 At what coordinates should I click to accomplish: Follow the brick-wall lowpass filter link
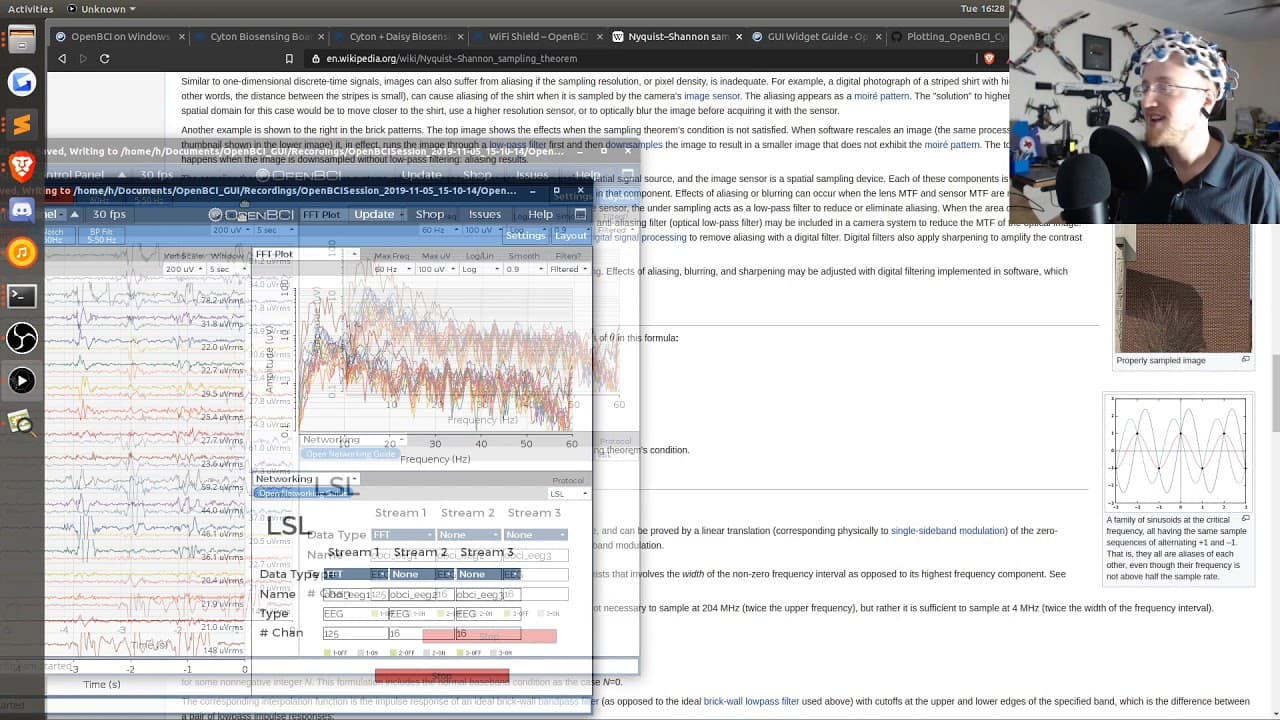coord(751,701)
